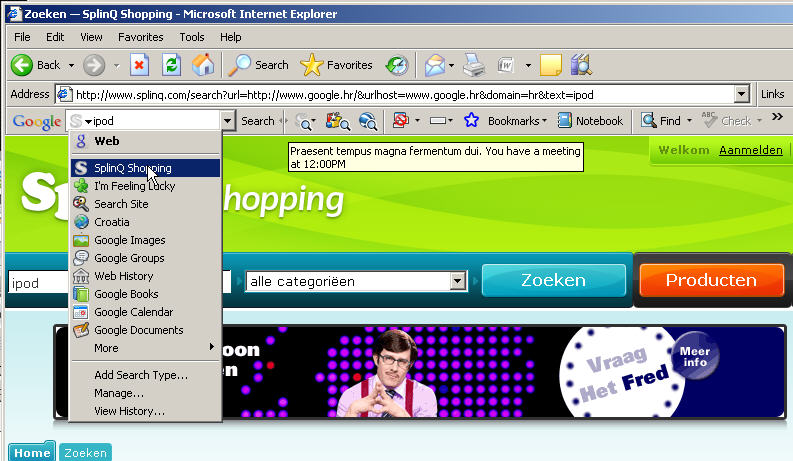Open Favorites star in toolbar
This screenshot has height=461, width=793.
click(x=336, y=65)
